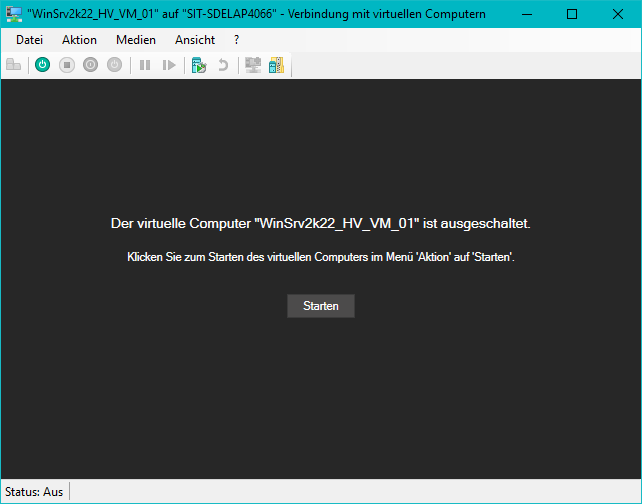Click the Enhanced Session monitor icon
Viewport: 642px width, 504px height.
tap(253, 65)
